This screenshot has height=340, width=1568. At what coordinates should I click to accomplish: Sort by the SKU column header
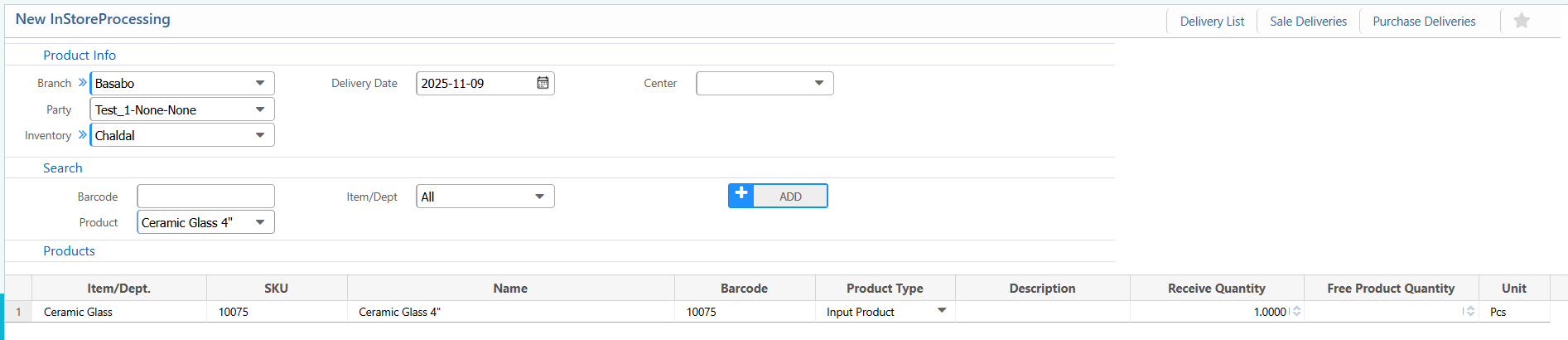tap(276, 289)
